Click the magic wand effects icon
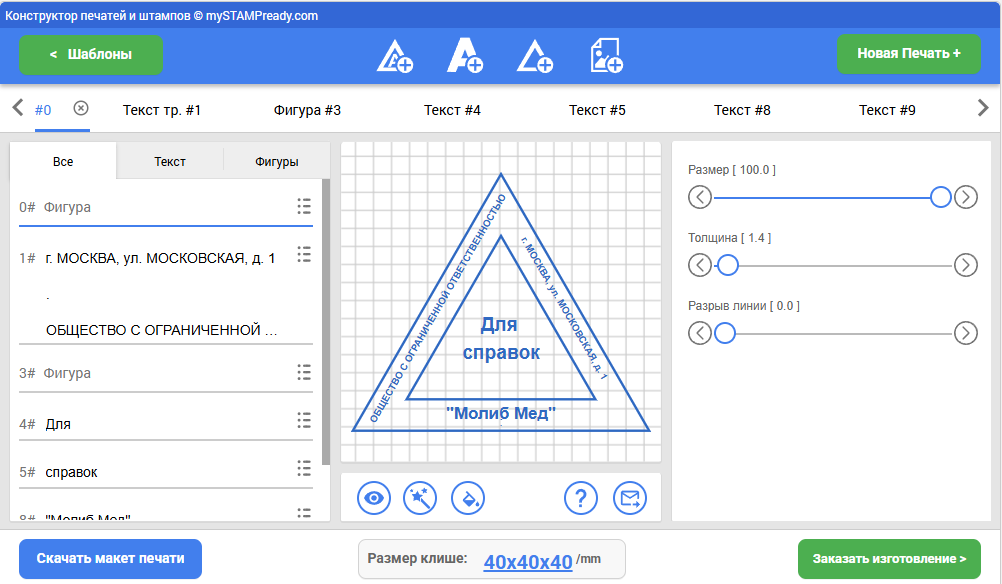The image size is (1002, 584). pyautogui.click(x=420, y=498)
